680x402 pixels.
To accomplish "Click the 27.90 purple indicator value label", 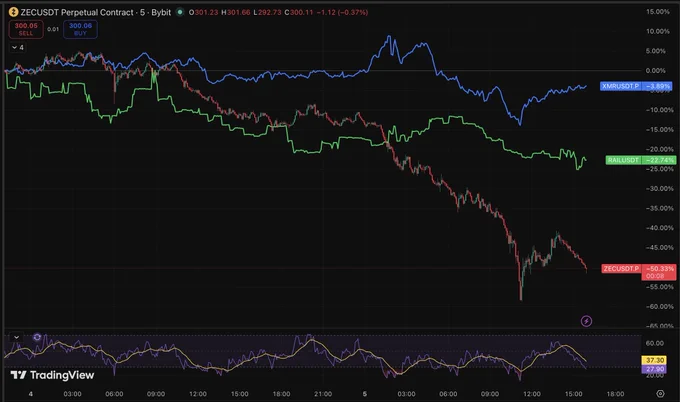I will 654,369.
